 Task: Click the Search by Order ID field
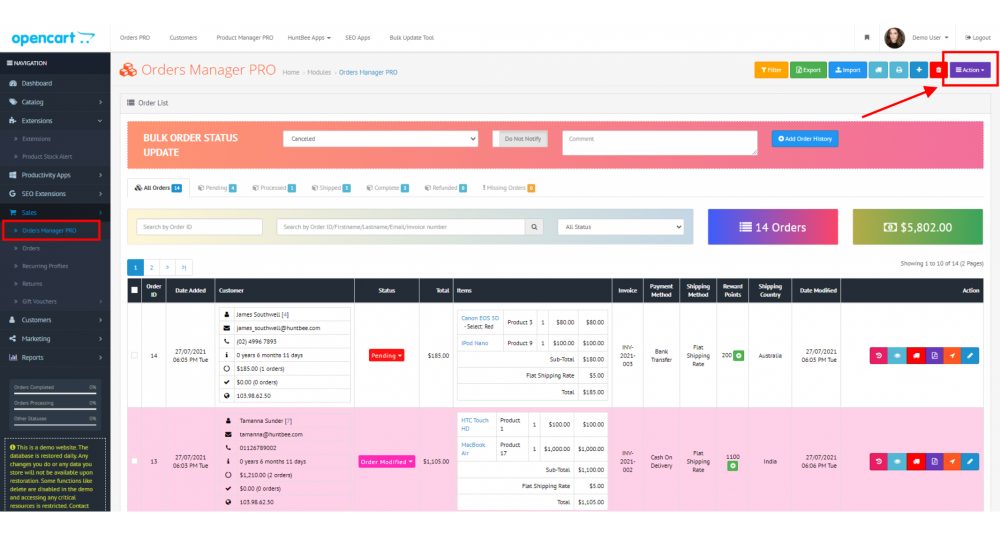(x=199, y=227)
